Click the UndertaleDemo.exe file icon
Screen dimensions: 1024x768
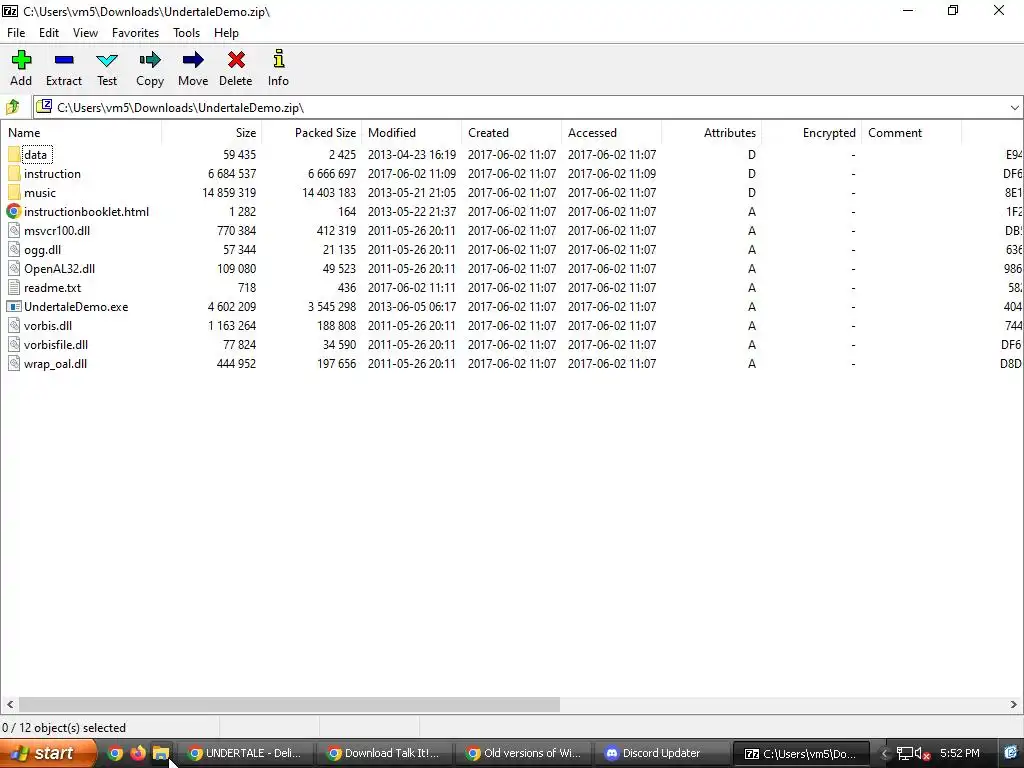pyautogui.click(x=14, y=306)
